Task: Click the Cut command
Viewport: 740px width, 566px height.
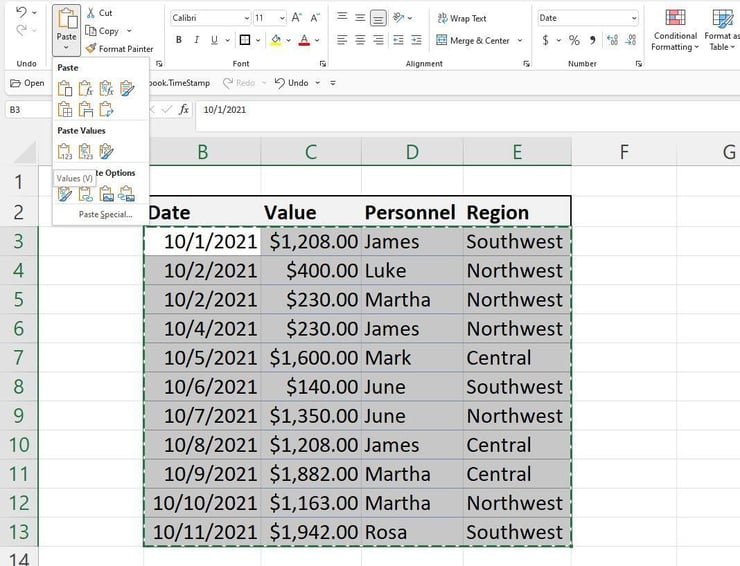Action: (x=100, y=13)
